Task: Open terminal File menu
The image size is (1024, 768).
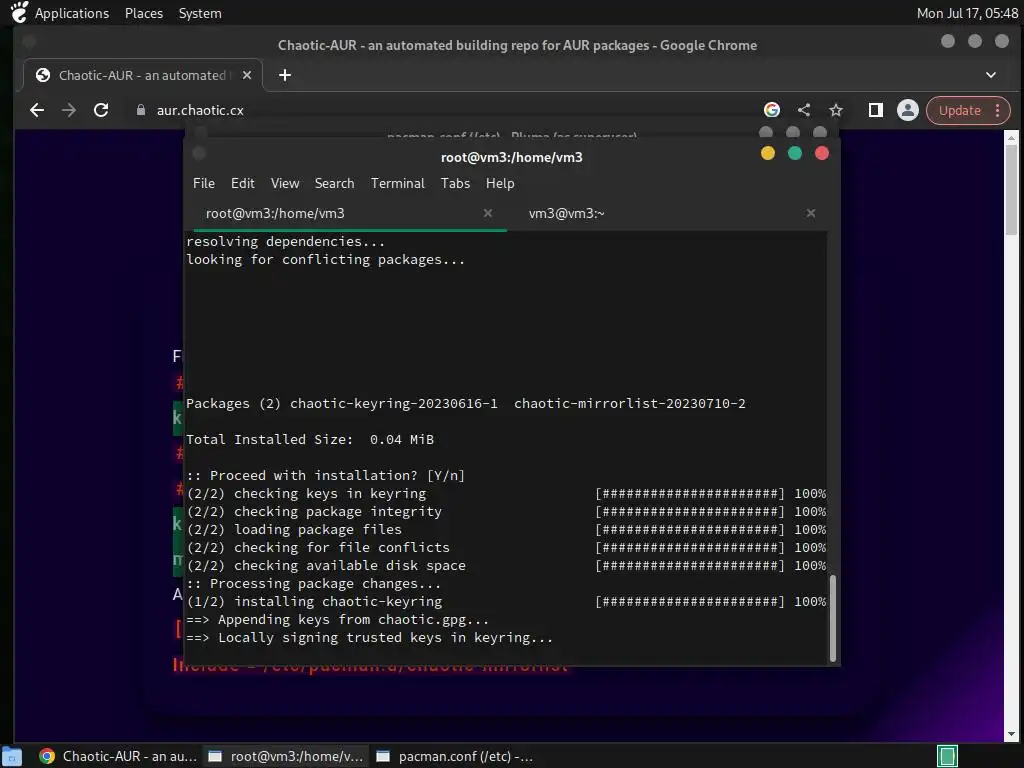Action: pyautogui.click(x=204, y=184)
